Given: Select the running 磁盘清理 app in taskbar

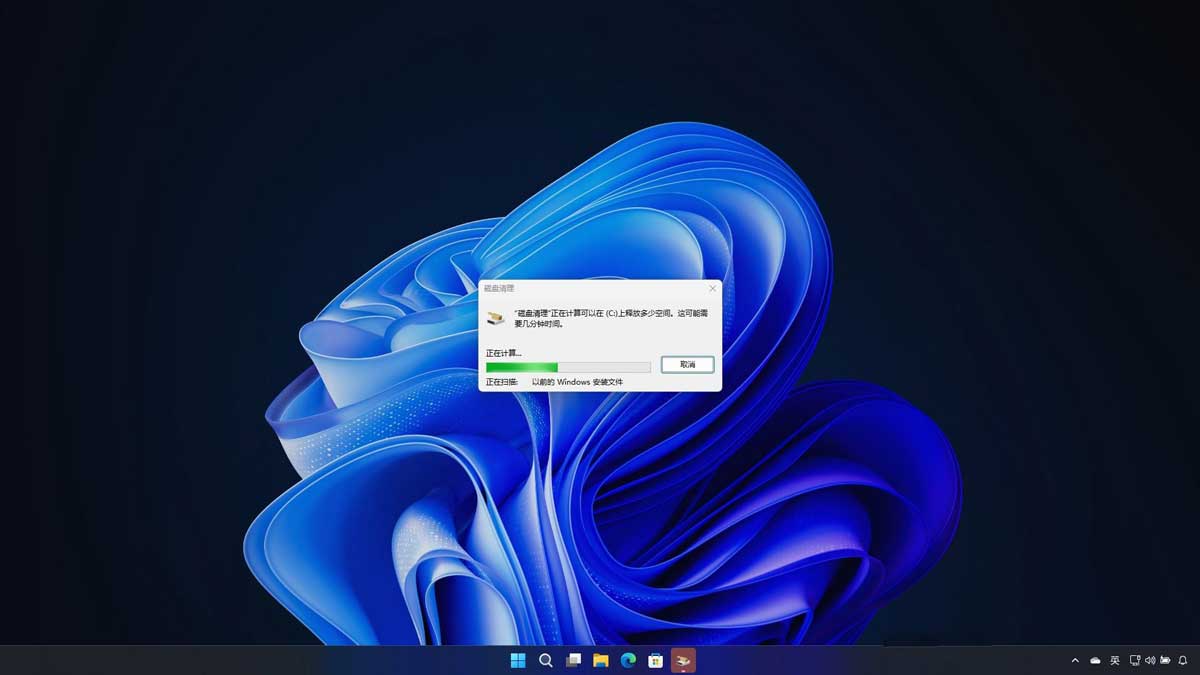Looking at the screenshot, I should click(684, 660).
